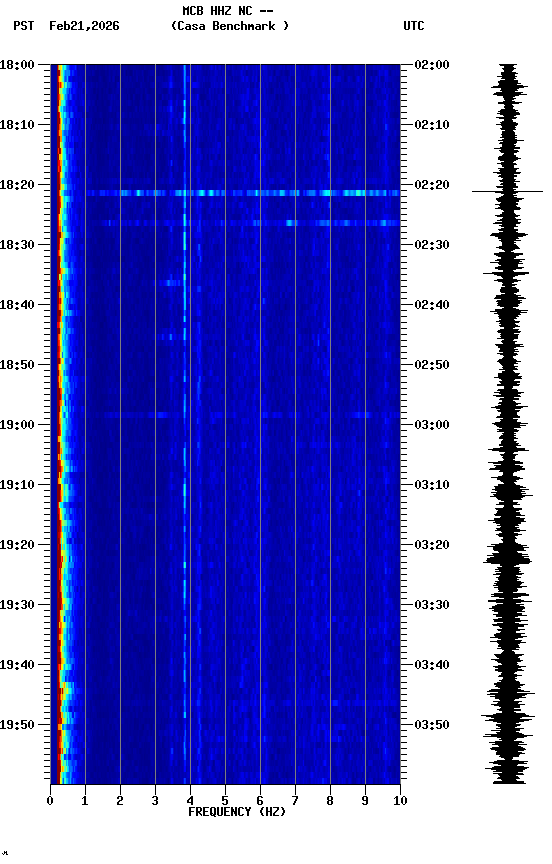
Task: Click the faint broadband streak just before 19:00
Action: [x=251, y=415]
